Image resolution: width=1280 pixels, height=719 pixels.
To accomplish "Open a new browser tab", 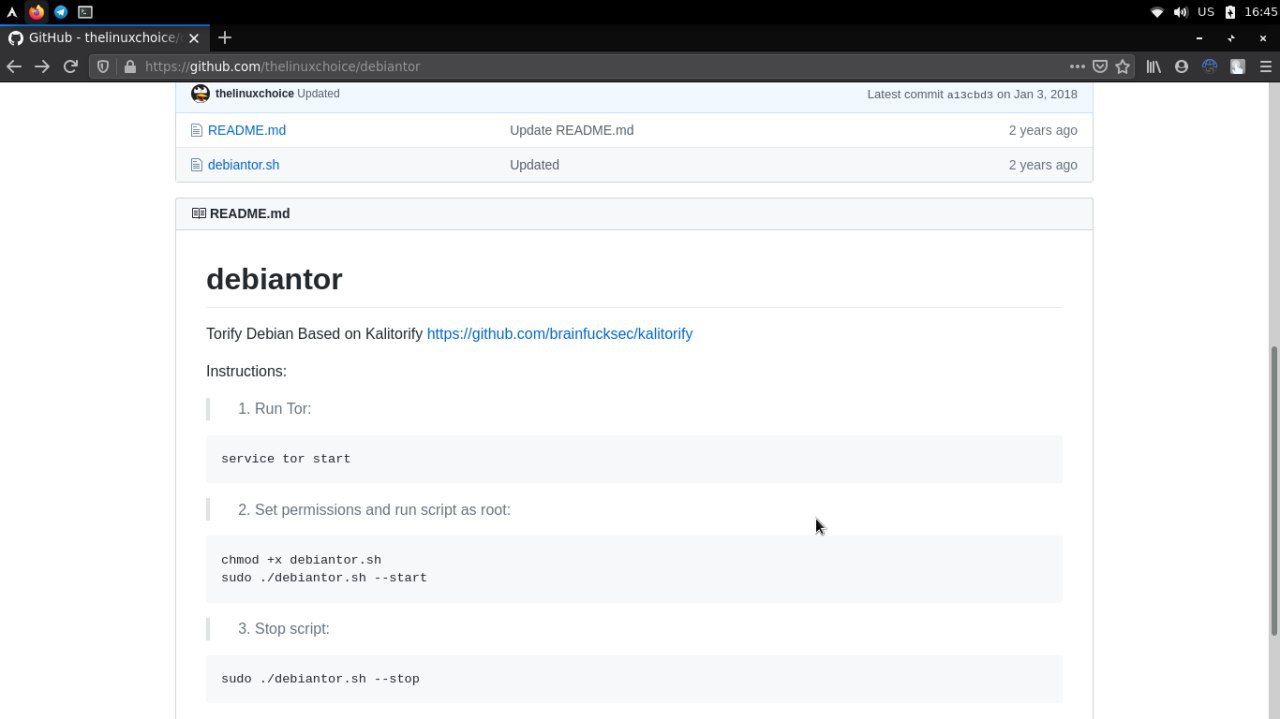I will click(x=225, y=38).
